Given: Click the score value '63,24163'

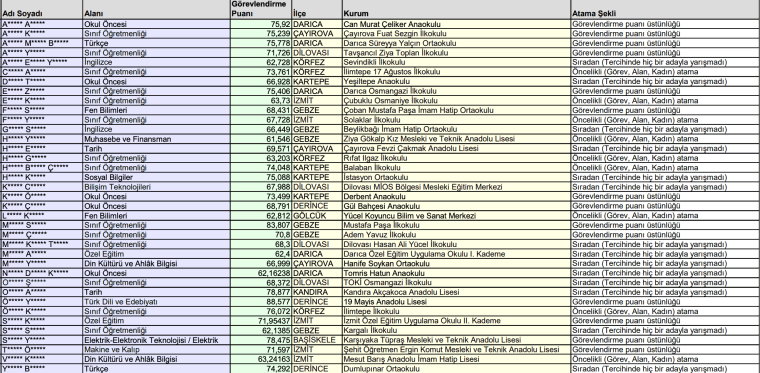Looking at the screenshot, I should pyautogui.click(x=261, y=360).
